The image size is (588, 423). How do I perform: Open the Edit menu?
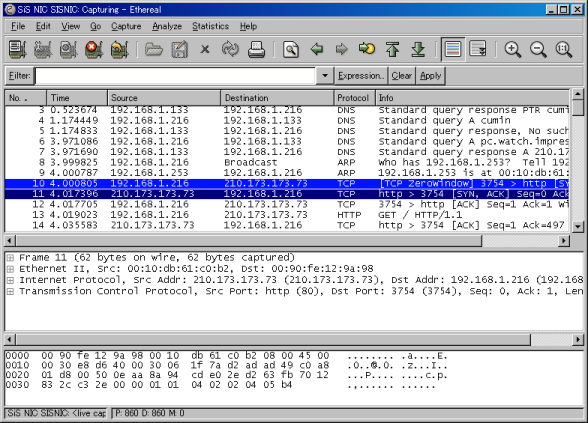43,26
